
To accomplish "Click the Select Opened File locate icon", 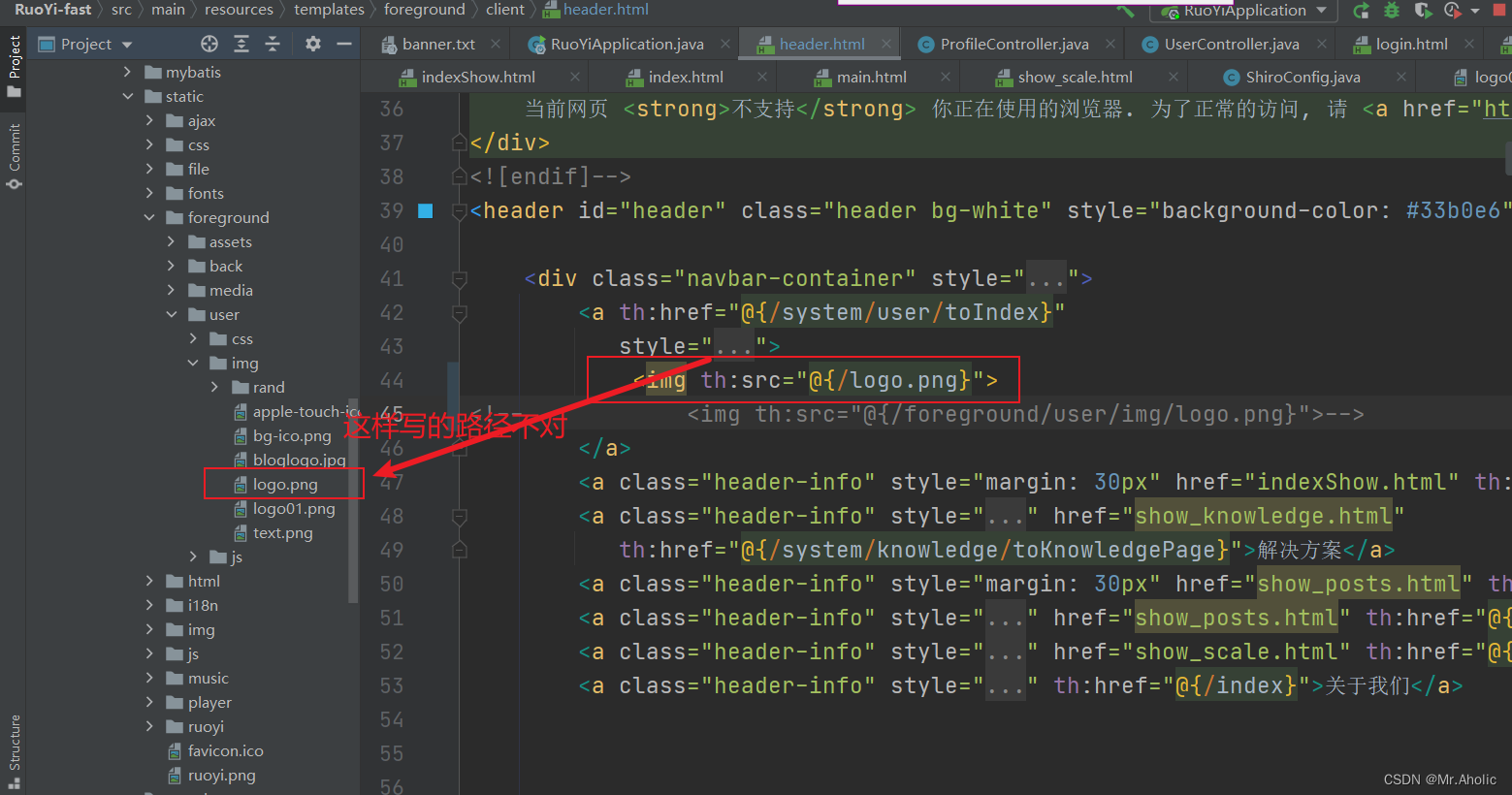I will click(209, 44).
